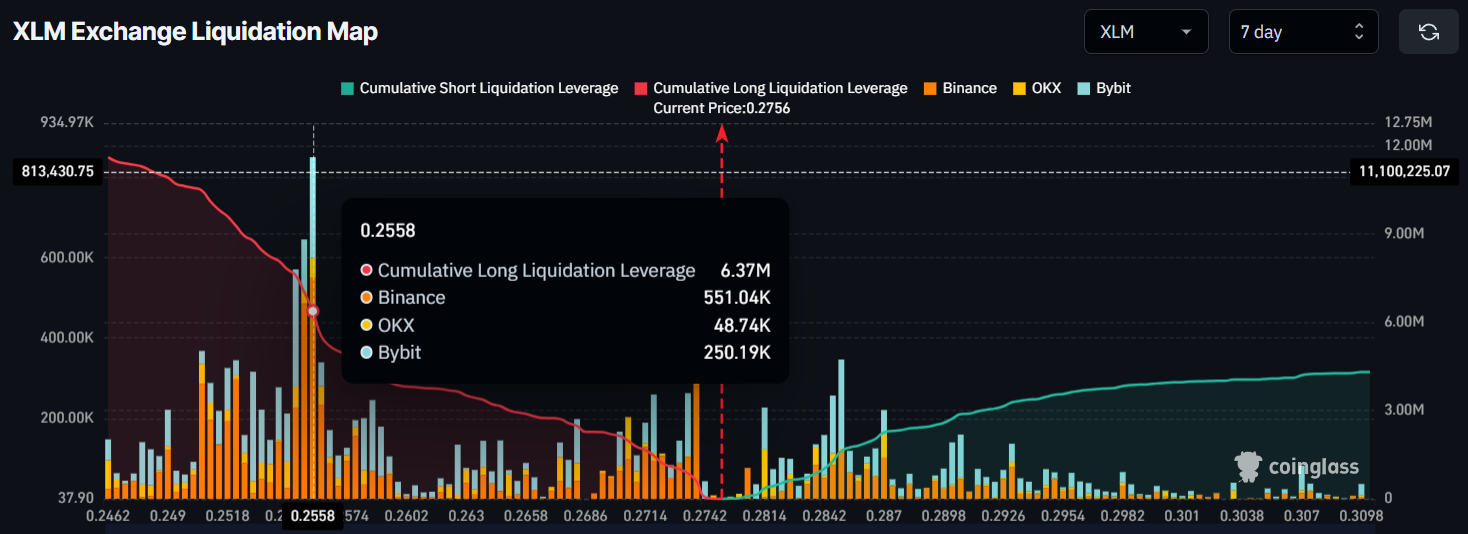
Task: Click the refresh chart icon button
Action: point(1429,32)
